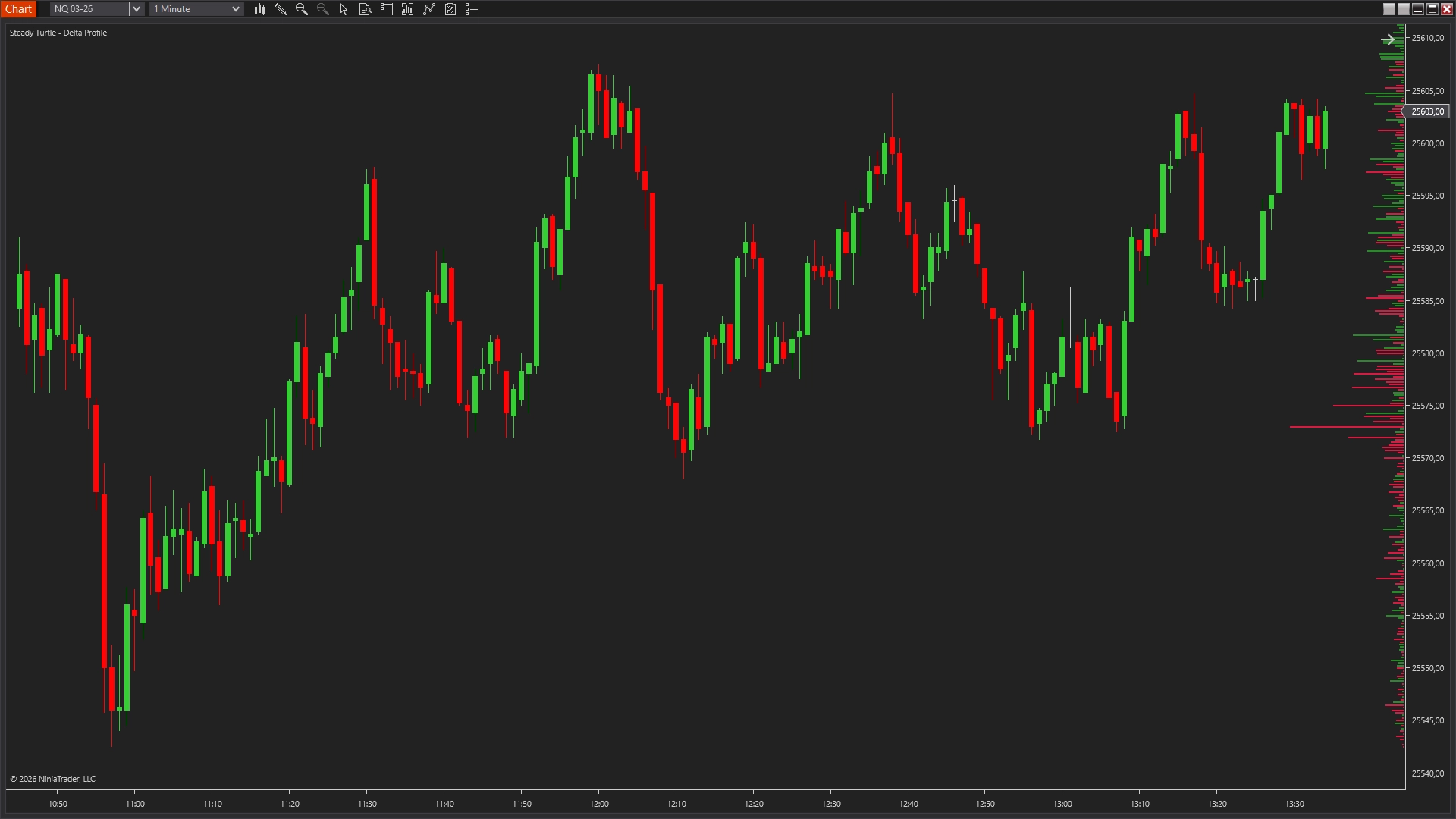Open the 1 Minute interval dropdown
The image size is (1456, 819).
(196, 9)
